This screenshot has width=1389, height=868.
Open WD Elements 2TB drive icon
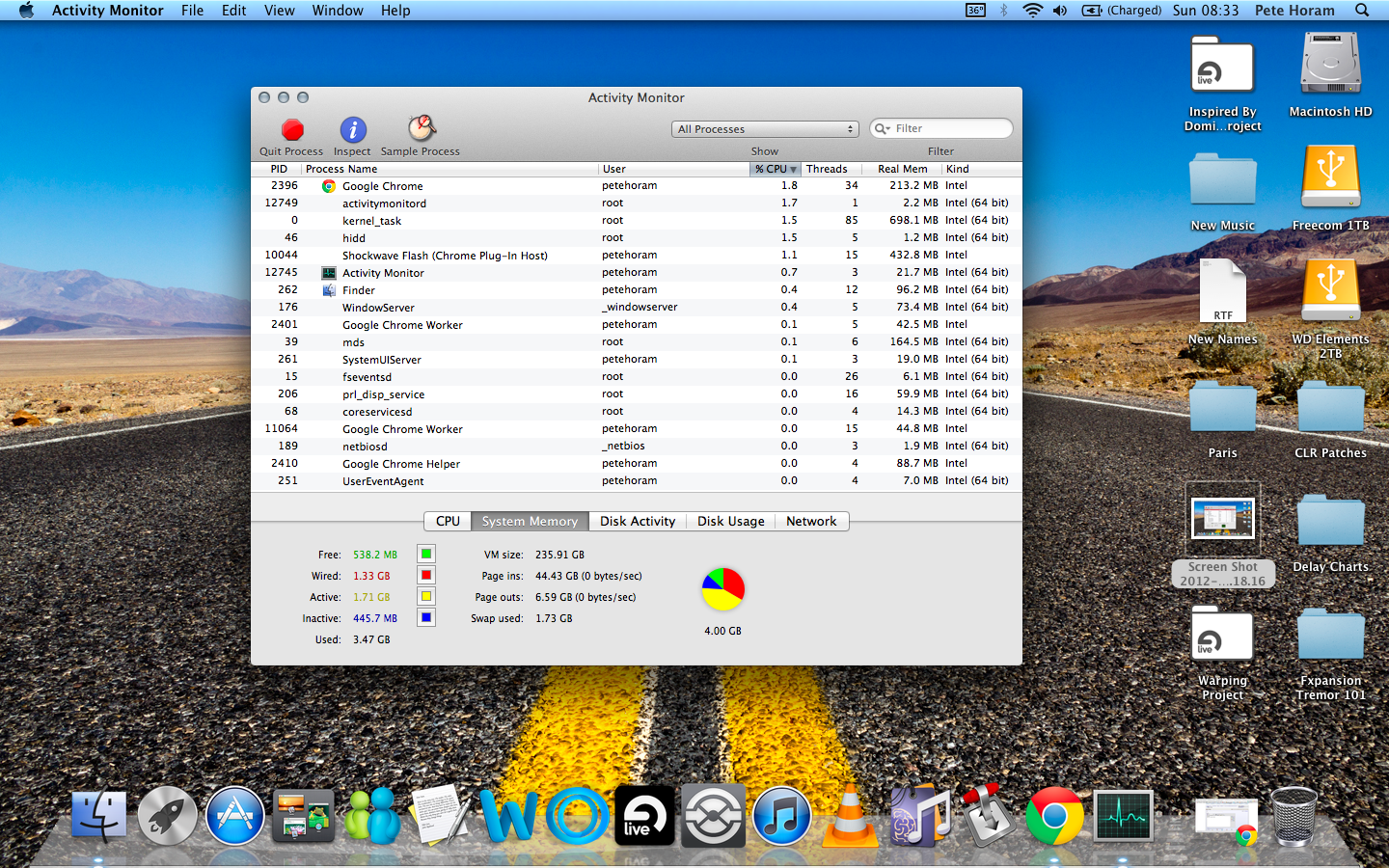pyautogui.click(x=1330, y=290)
